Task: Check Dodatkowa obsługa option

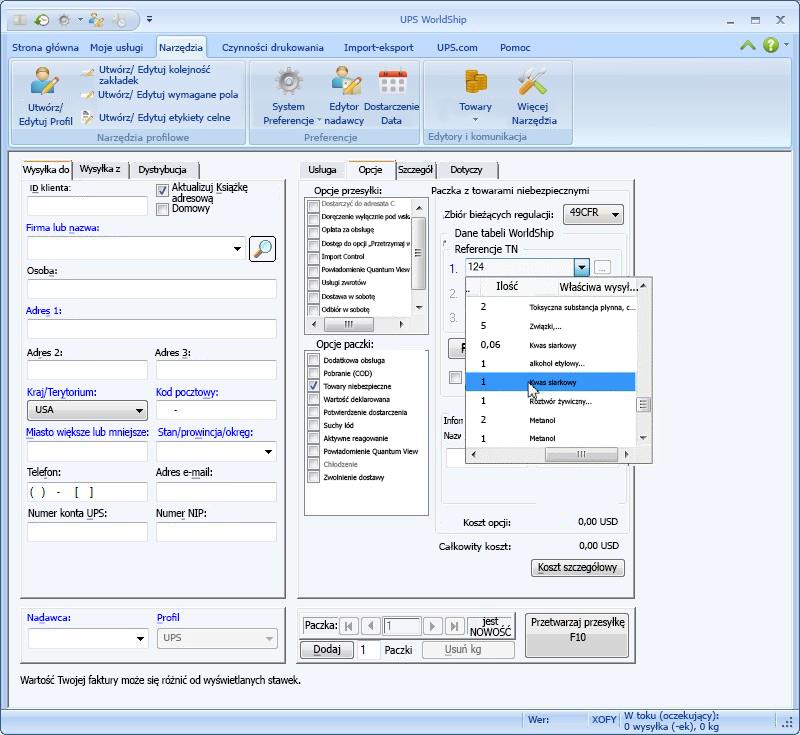Action: pos(314,360)
